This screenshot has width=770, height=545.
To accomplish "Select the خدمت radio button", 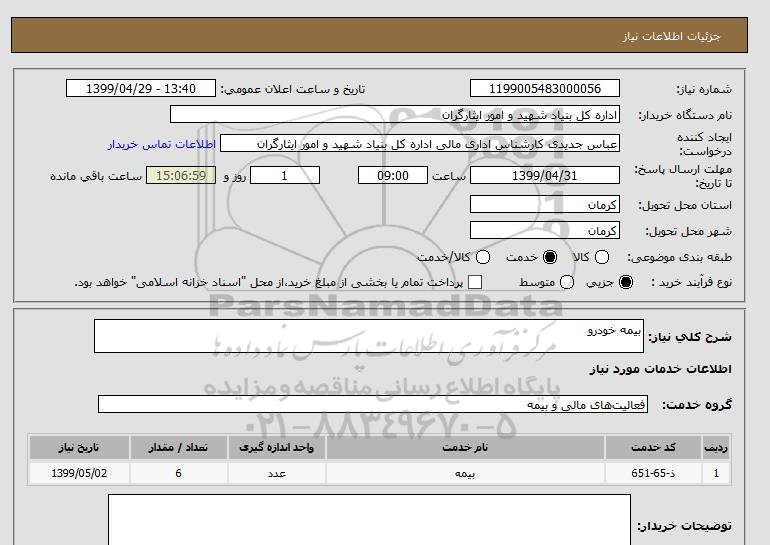I will [x=550, y=257].
